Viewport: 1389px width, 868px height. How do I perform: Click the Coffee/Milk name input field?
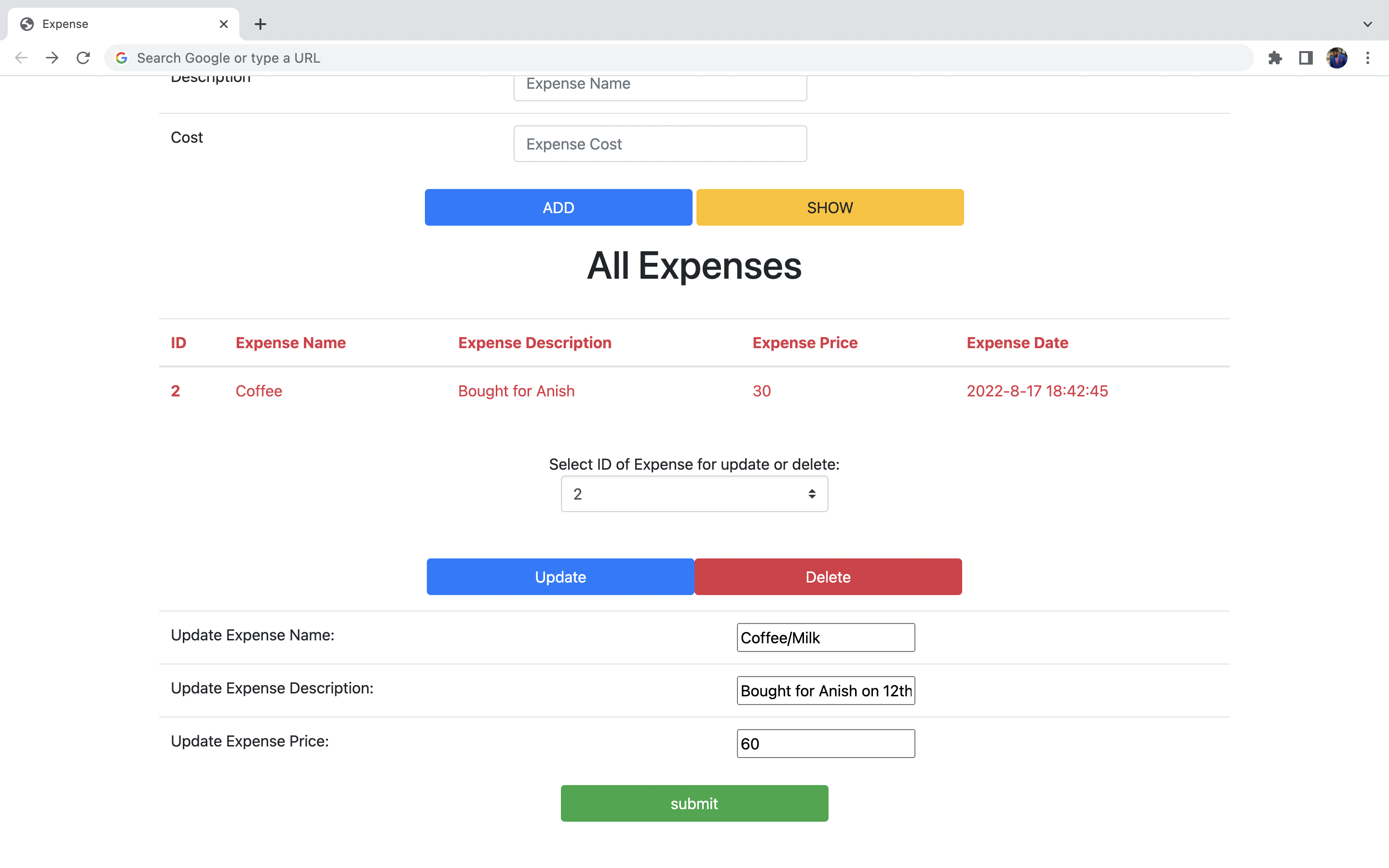coord(825,637)
